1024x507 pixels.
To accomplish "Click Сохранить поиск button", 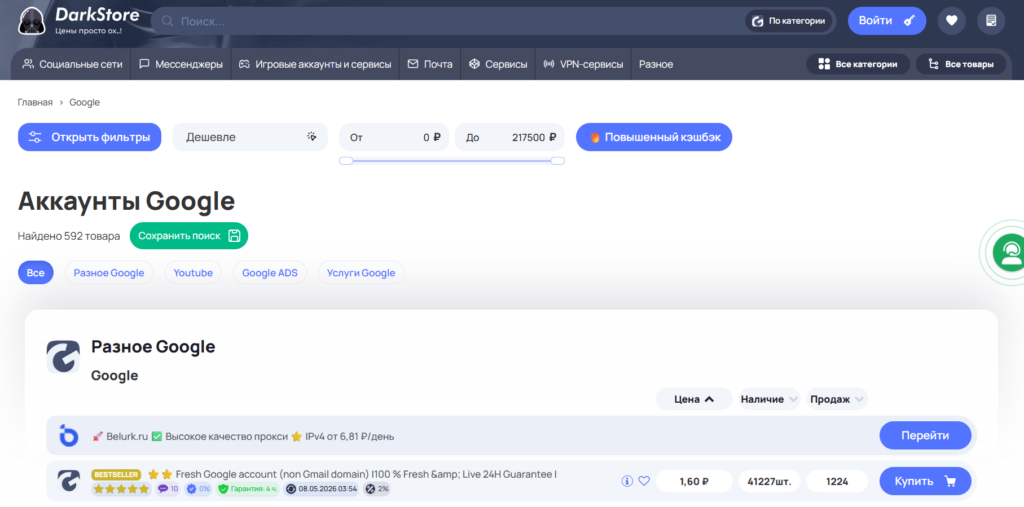I will 189,236.
